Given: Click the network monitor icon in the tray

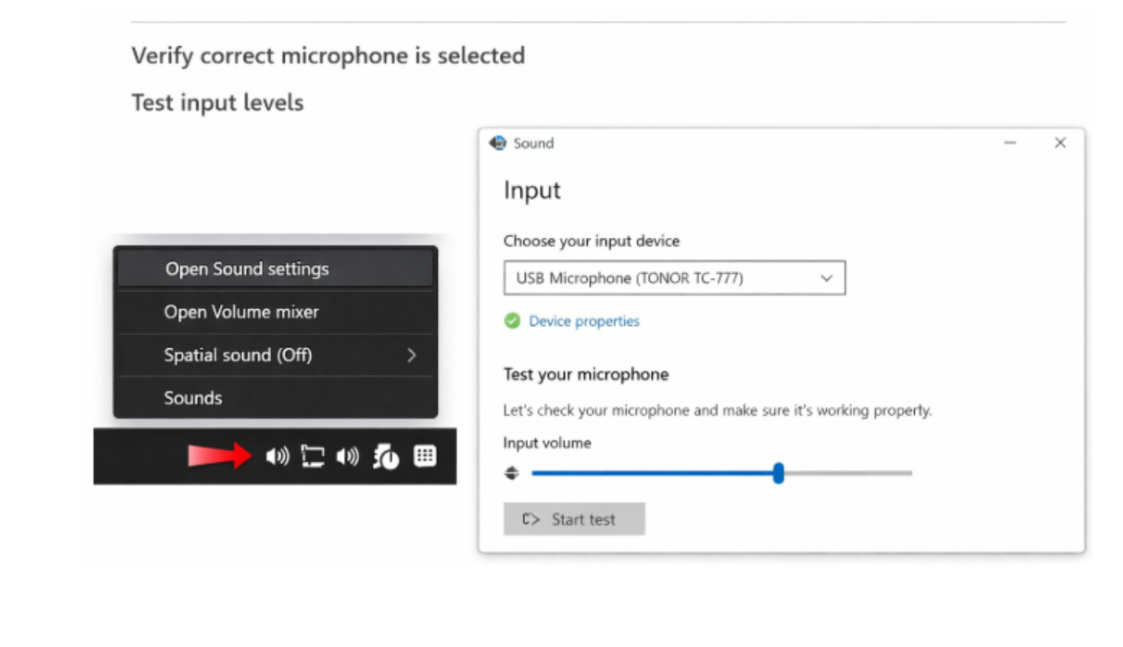Looking at the screenshot, I should 312,457.
